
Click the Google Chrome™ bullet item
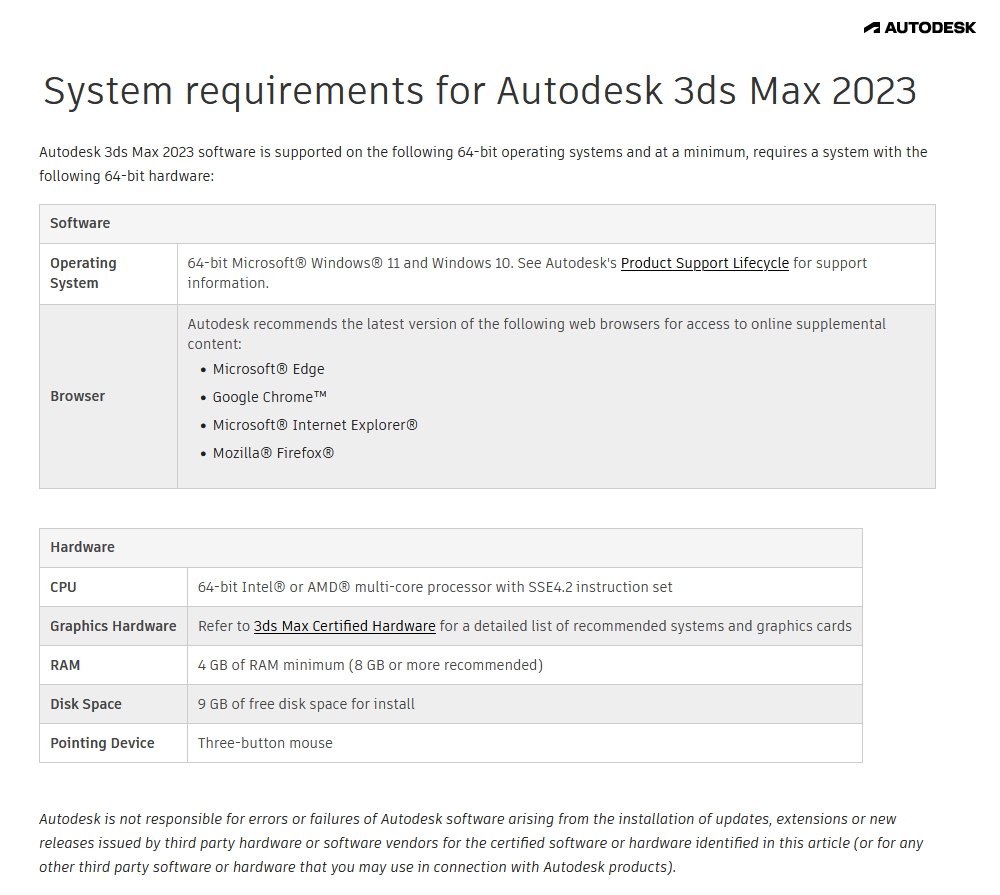coord(270,397)
